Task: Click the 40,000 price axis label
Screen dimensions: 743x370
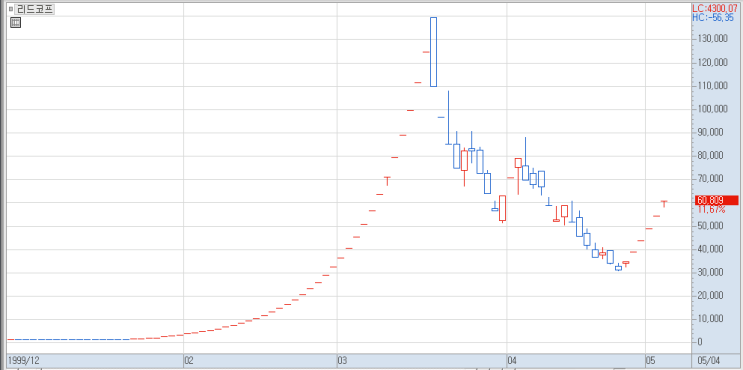Action: click(x=710, y=249)
